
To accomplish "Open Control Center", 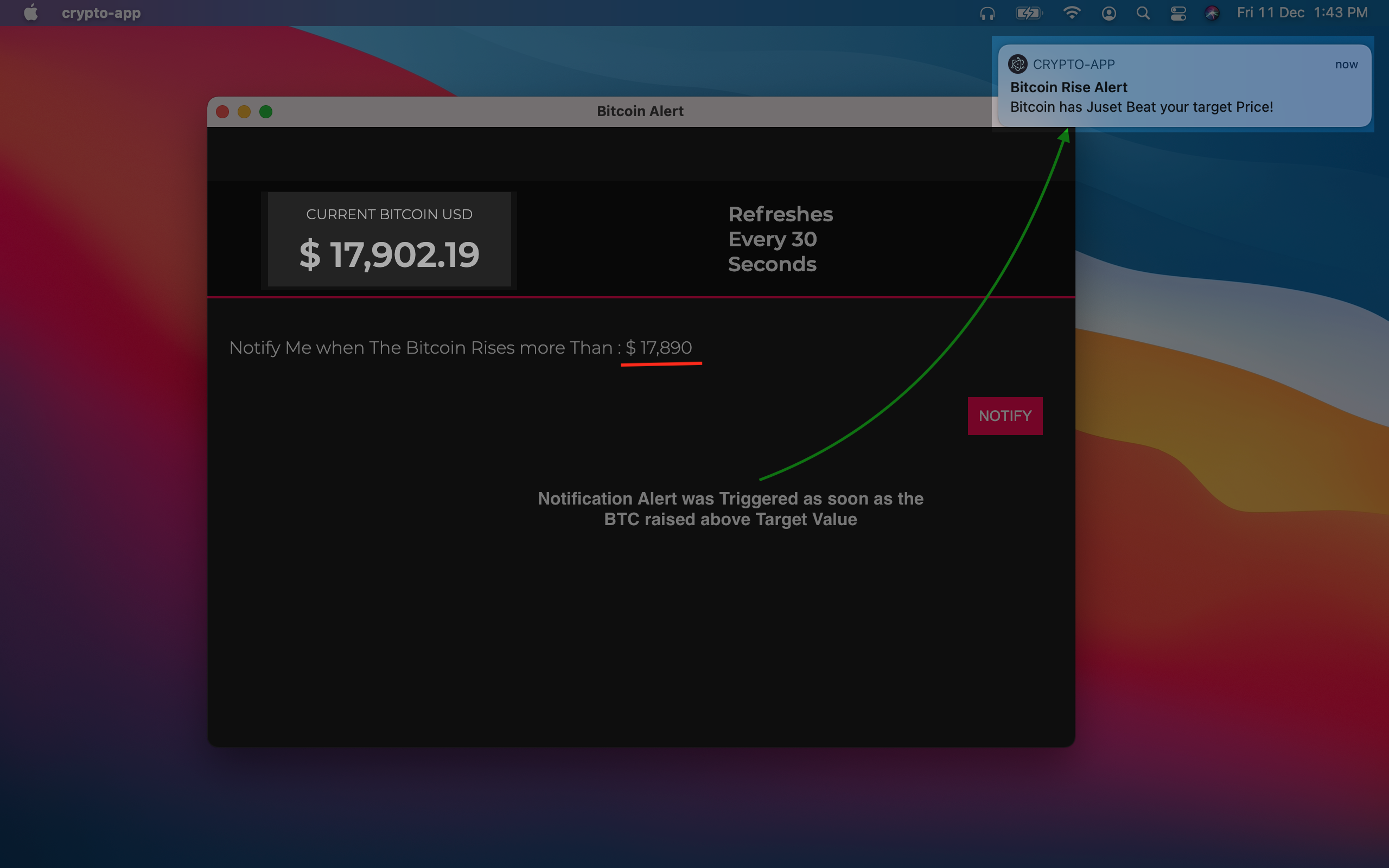I will pos(1178,13).
